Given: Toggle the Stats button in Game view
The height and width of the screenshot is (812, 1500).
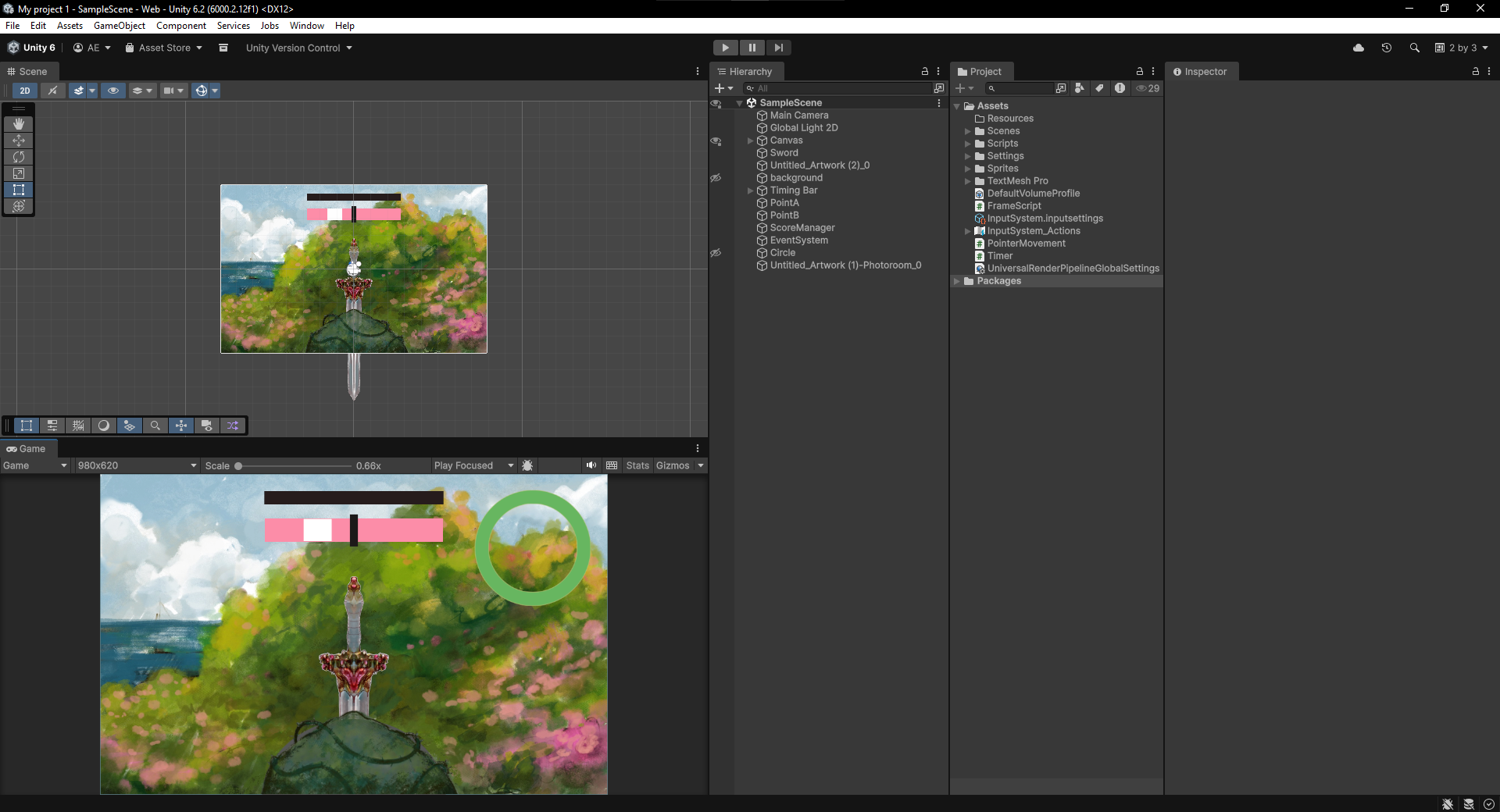Looking at the screenshot, I should point(637,465).
